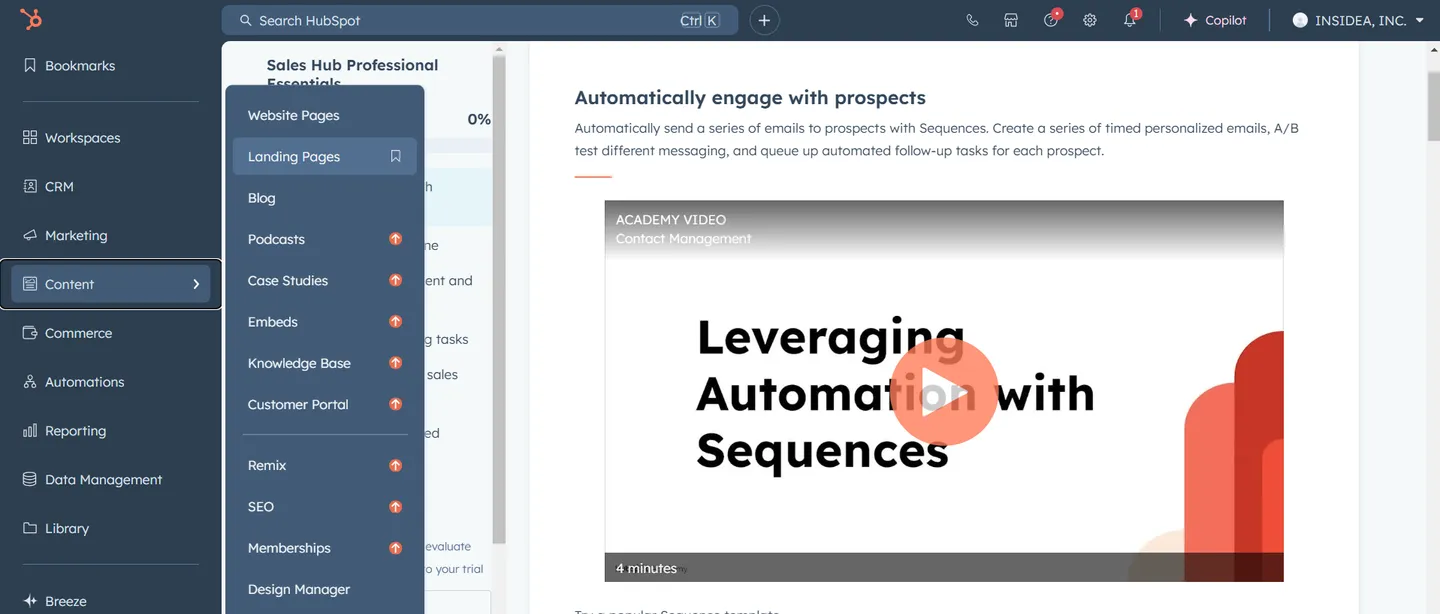Click the Library folder icon
The height and width of the screenshot is (614, 1440).
(30, 529)
